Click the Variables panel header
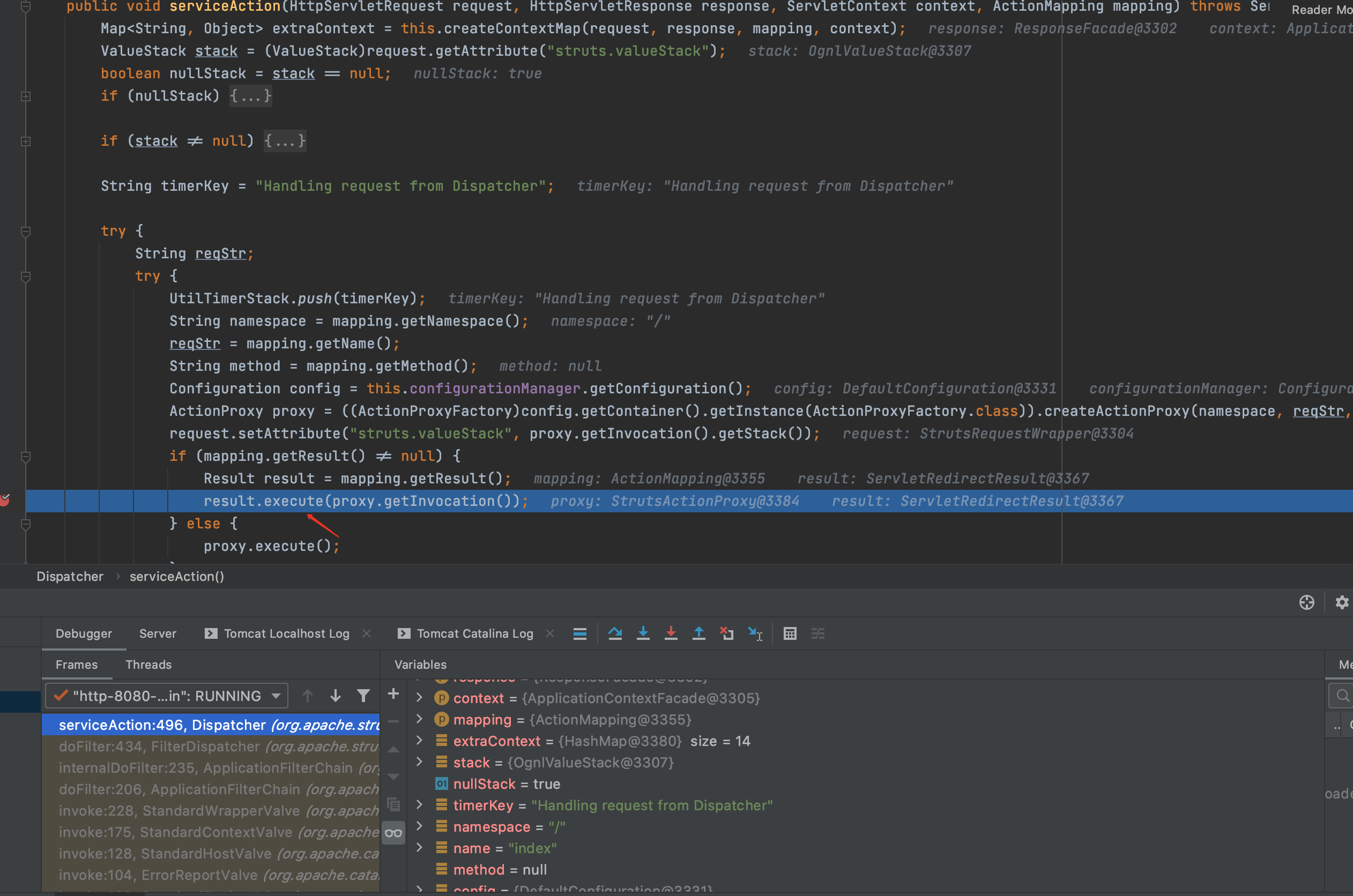 [420, 664]
